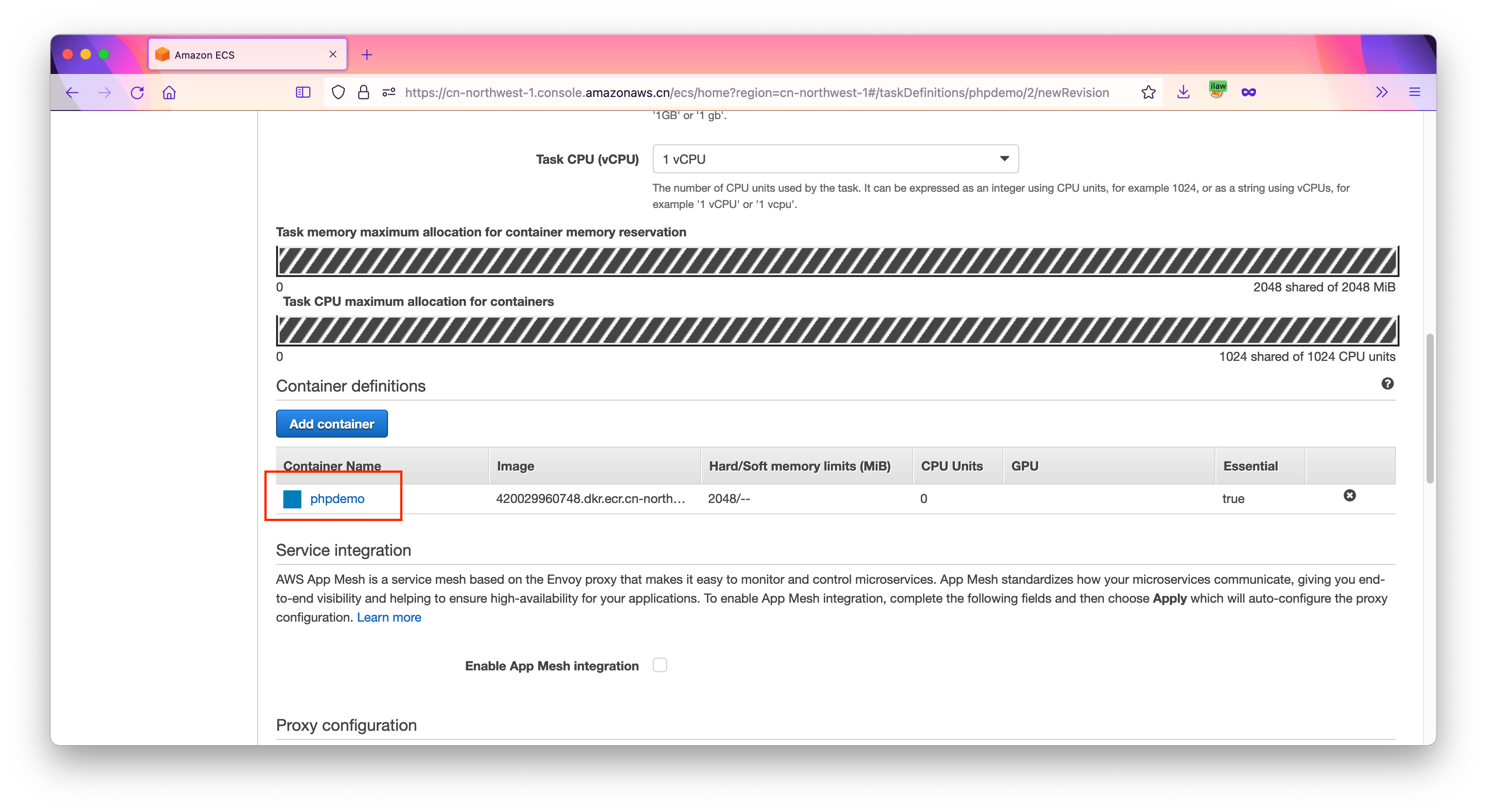Screen dimensions: 1487x812
Task: Click the Container definitions heading
Action: pyautogui.click(x=351, y=386)
